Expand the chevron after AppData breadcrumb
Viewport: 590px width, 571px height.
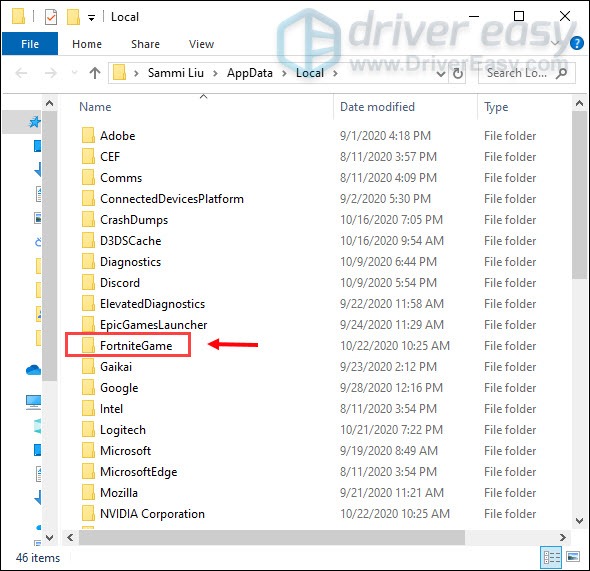tap(284, 73)
